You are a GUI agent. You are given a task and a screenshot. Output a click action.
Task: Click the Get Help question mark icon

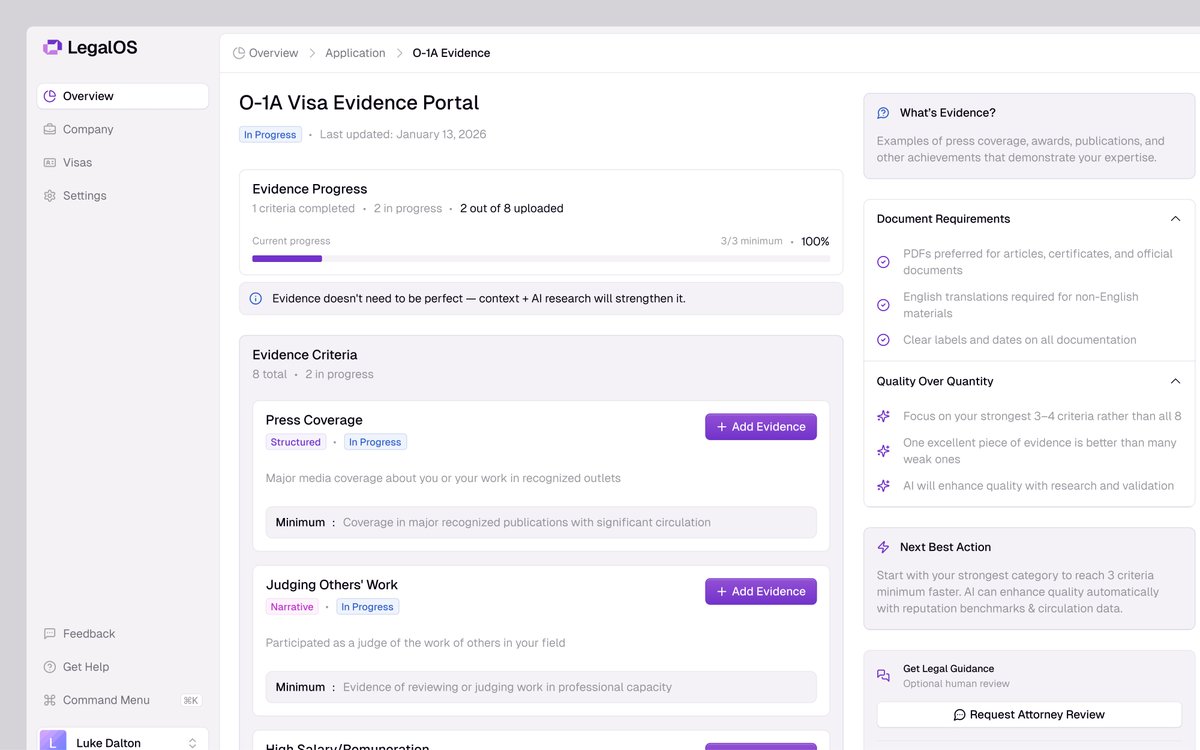tap(50, 667)
